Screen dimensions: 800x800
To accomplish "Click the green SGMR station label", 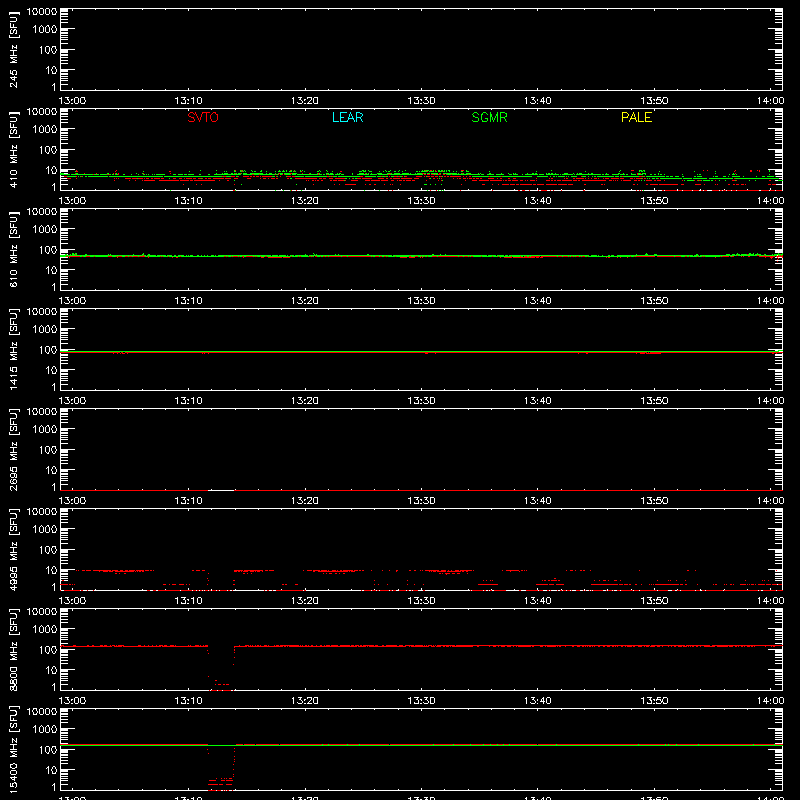I will (x=489, y=117).
